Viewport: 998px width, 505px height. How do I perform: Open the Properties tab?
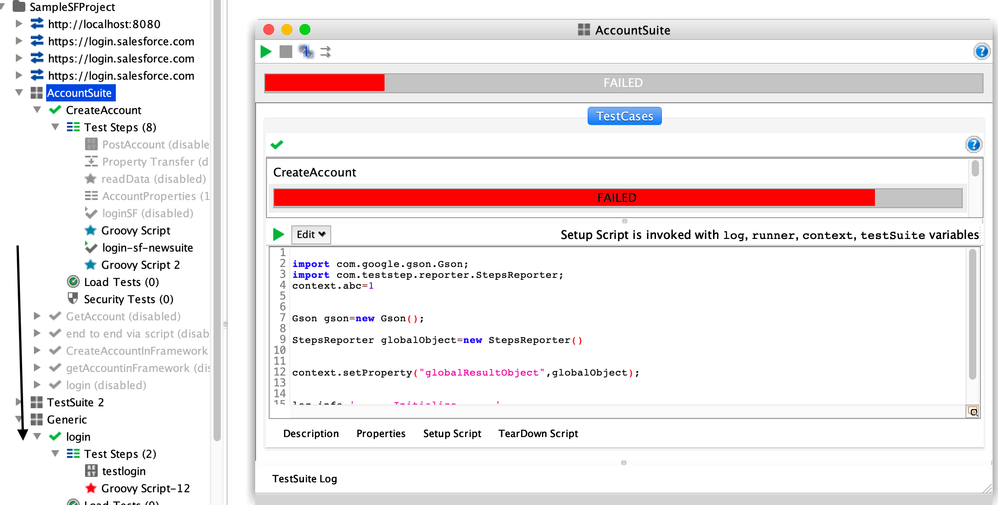pyautogui.click(x=381, y=434)
